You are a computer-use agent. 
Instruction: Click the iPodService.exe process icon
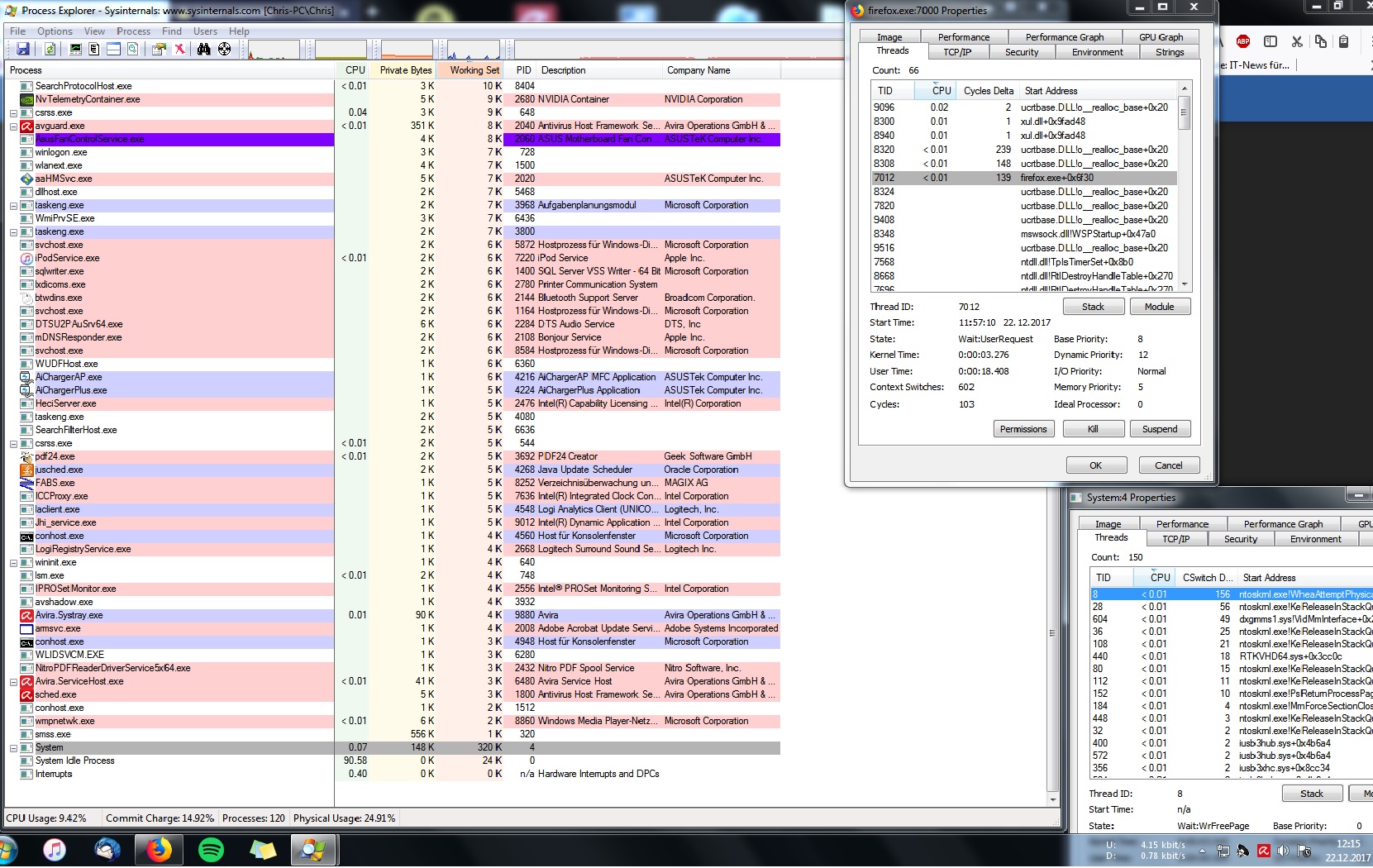(x=26, y=258)
